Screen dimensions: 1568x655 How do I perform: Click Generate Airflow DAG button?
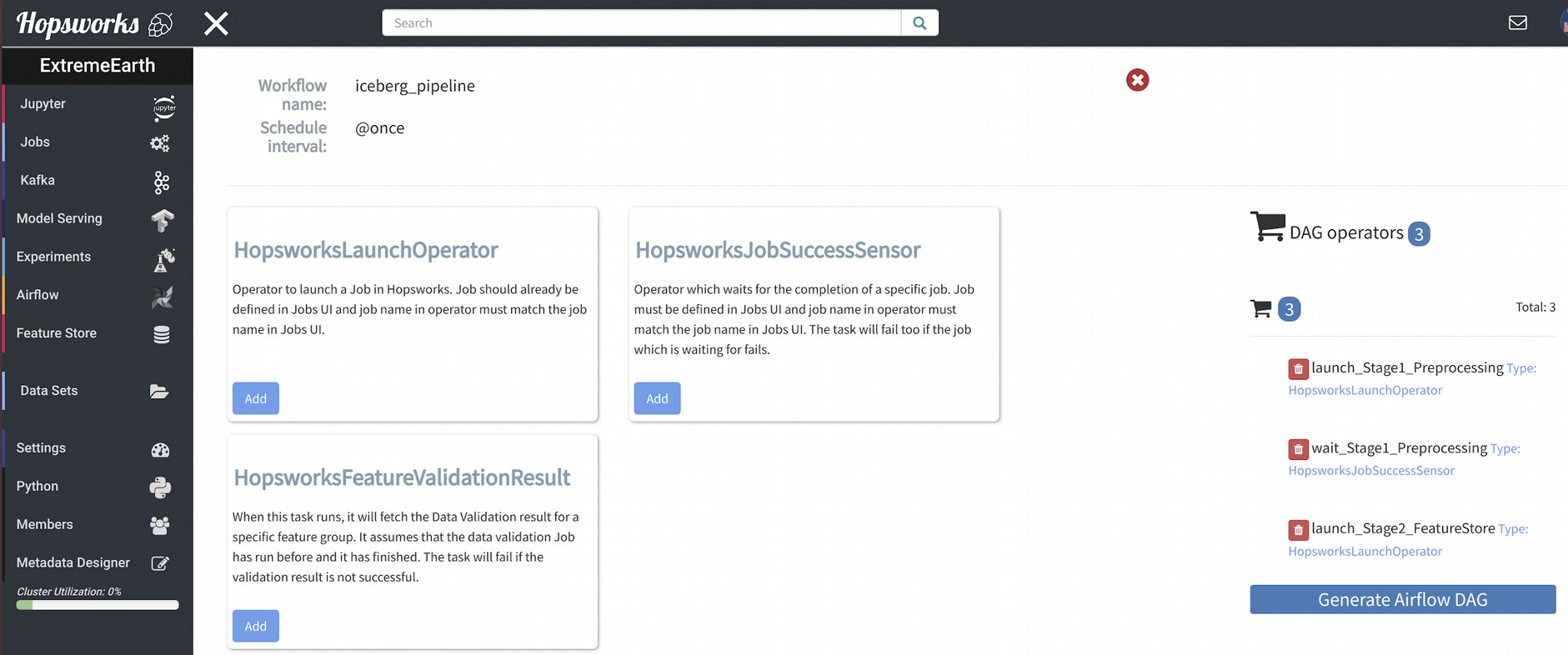[x=1403, y=599]
